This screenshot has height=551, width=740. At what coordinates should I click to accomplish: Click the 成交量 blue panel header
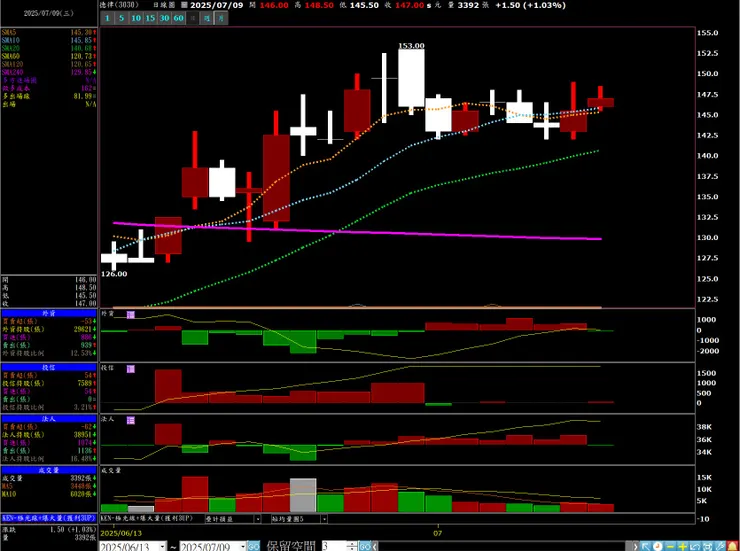(x=49, y=470)
